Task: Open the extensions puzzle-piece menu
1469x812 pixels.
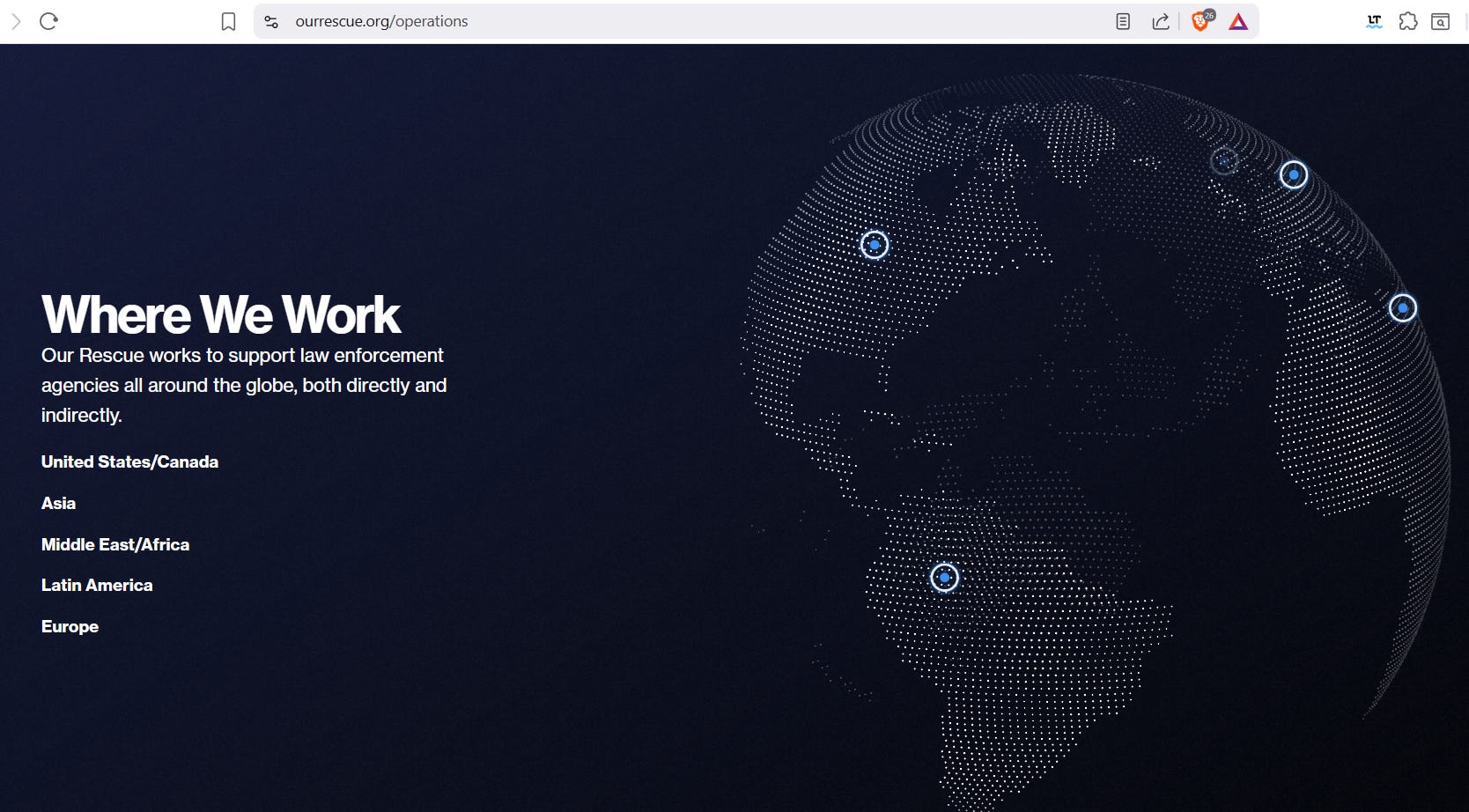Action: pos(1408,21)
